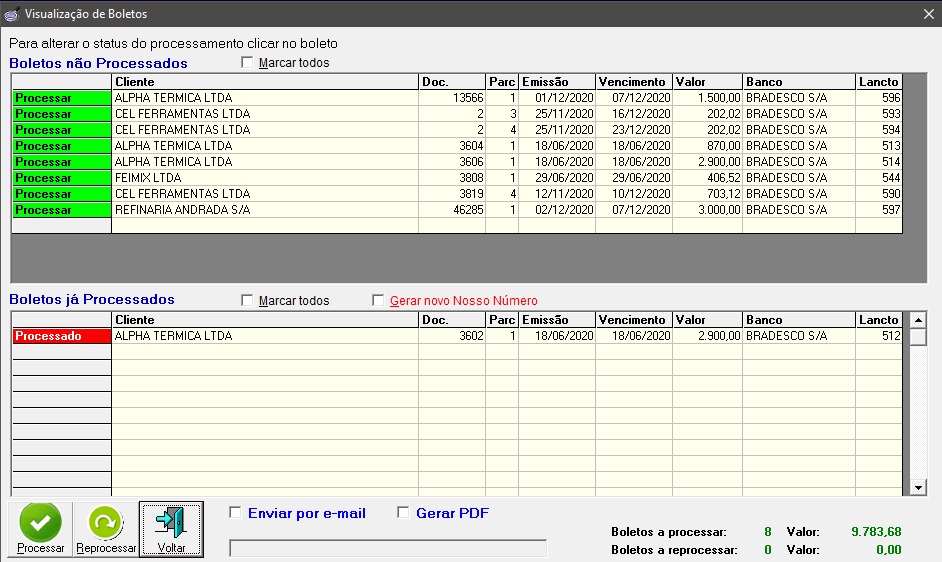Click Processar status for FEIMIX LTDA
The image size is (942, 562).
click(x=61, y=178)
